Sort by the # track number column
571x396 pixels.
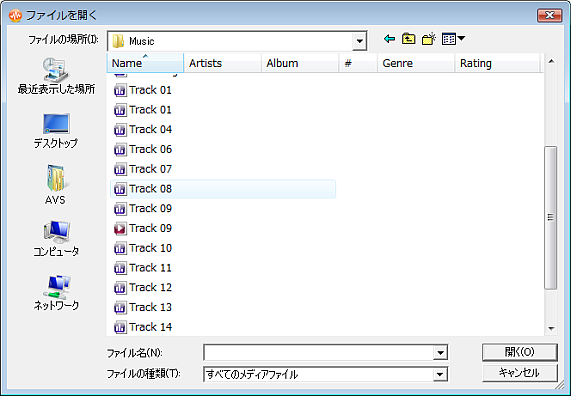pos(358,63)
